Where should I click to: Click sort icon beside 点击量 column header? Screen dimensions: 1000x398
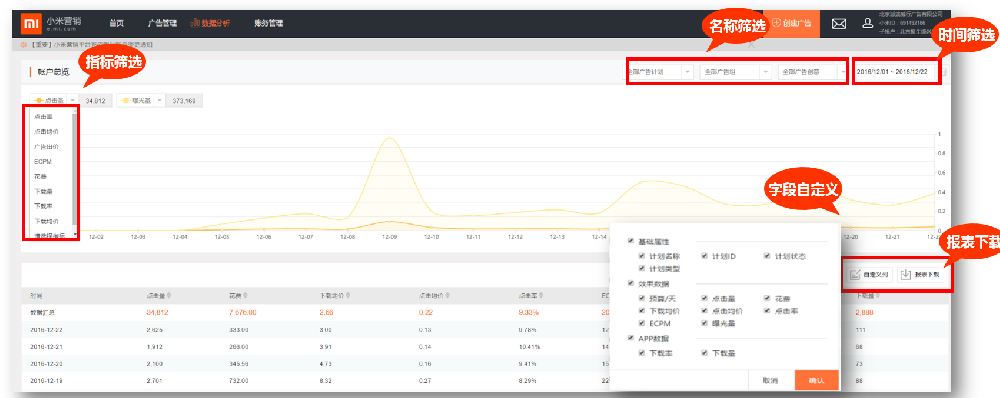click(x=169, y=296)
